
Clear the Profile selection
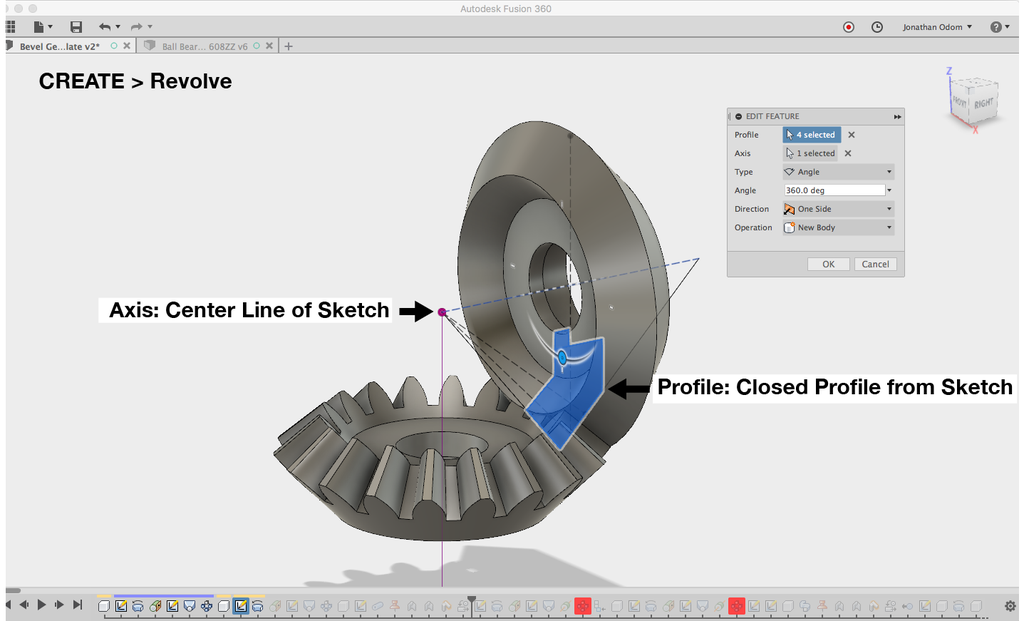click(851, 135)
